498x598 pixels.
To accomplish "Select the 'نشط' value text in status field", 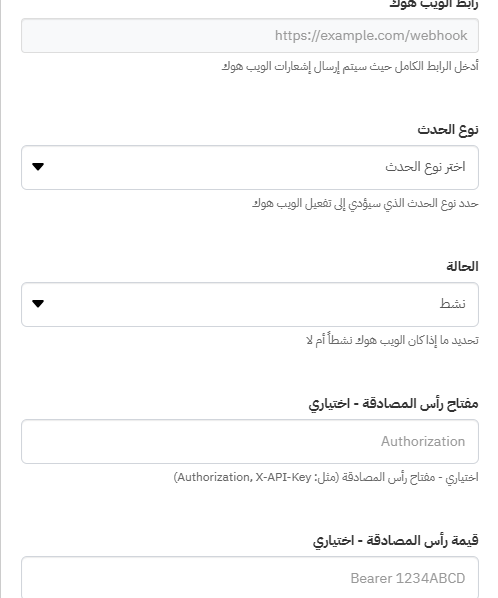I will [453, 304].
